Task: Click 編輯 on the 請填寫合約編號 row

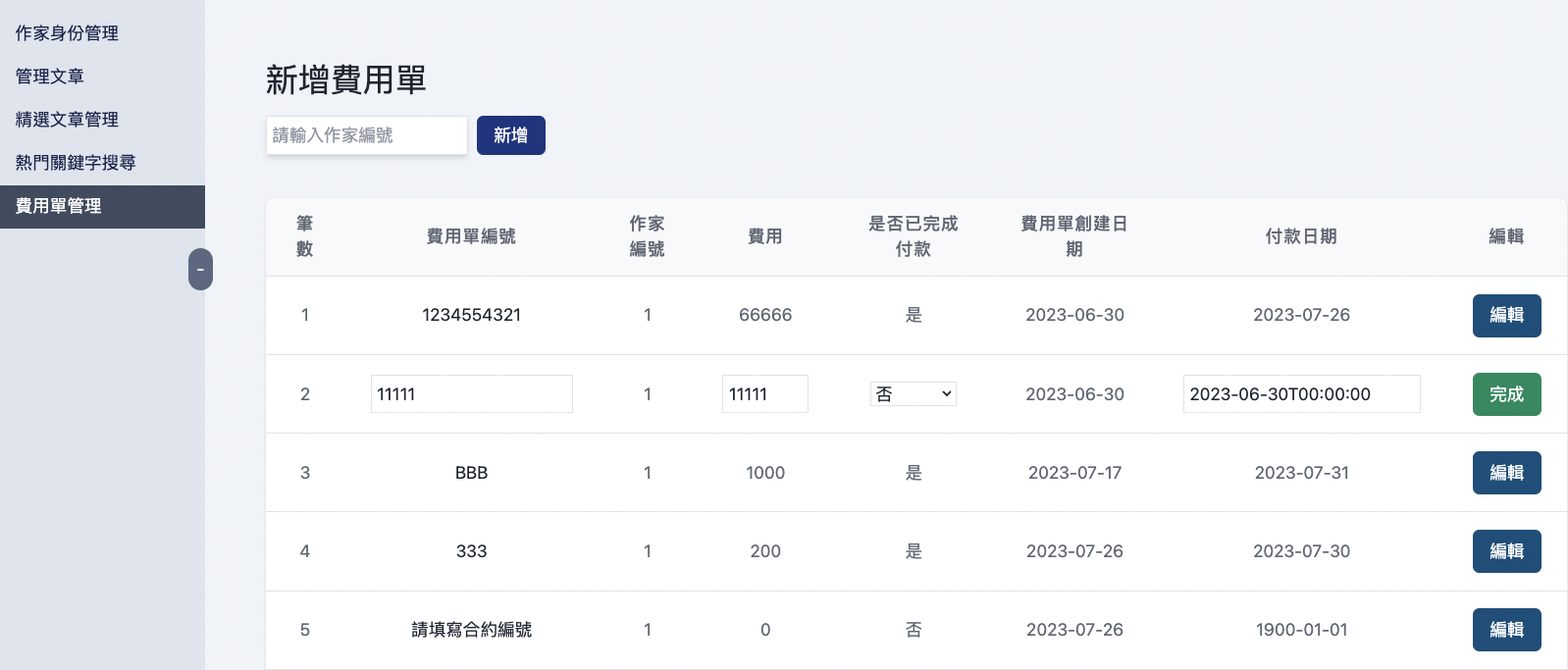Action: 1506,630
